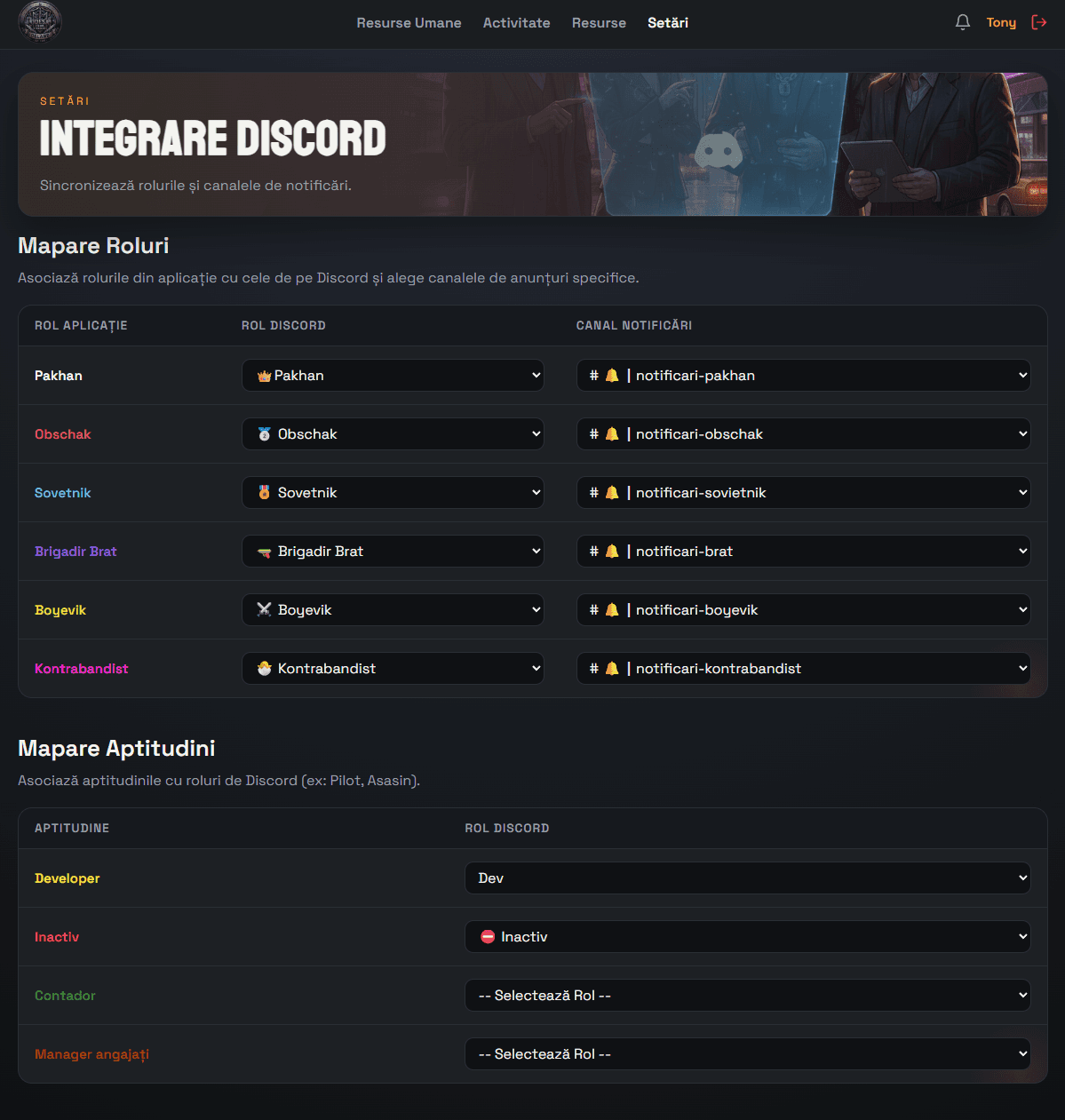This screenshot has width=1065, height=1120.
Task: Click the APTITUDINE column header
Action: tap(72, 829)
